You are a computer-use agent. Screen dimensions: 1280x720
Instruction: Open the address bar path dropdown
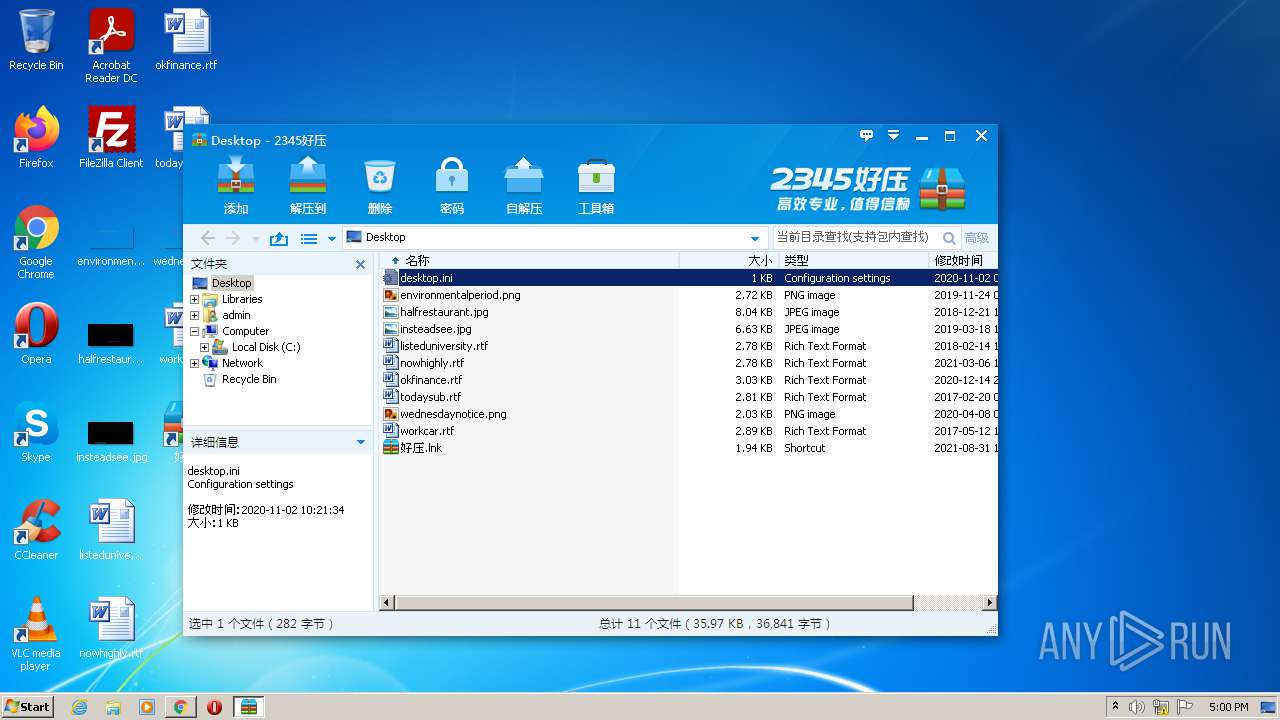pos(755,238)
